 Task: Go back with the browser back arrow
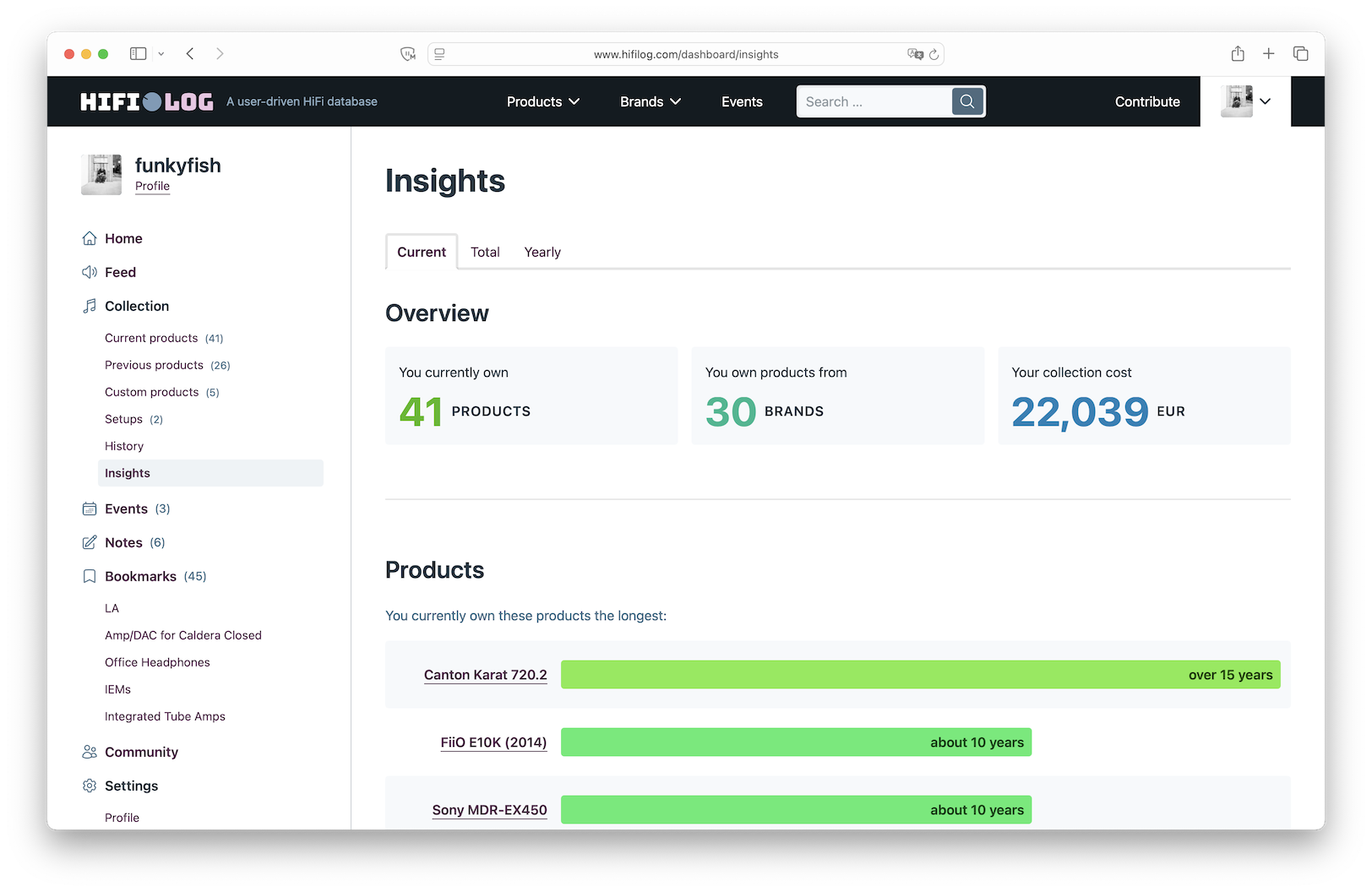pos(190,53)
